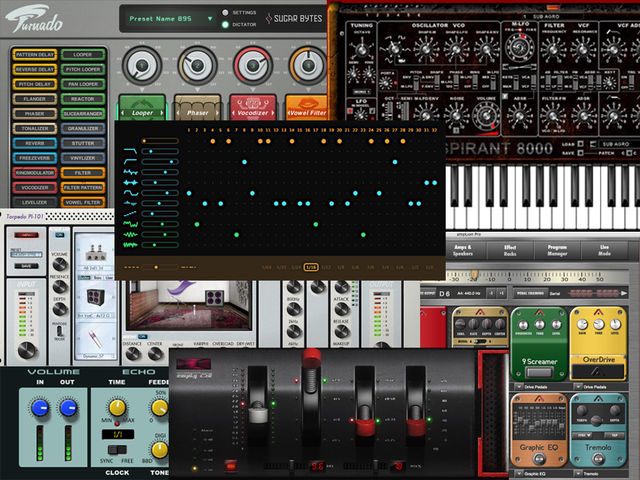Toggle the Dictator radio button in Turnado
The image size is (640, 480).
[225, 24]
